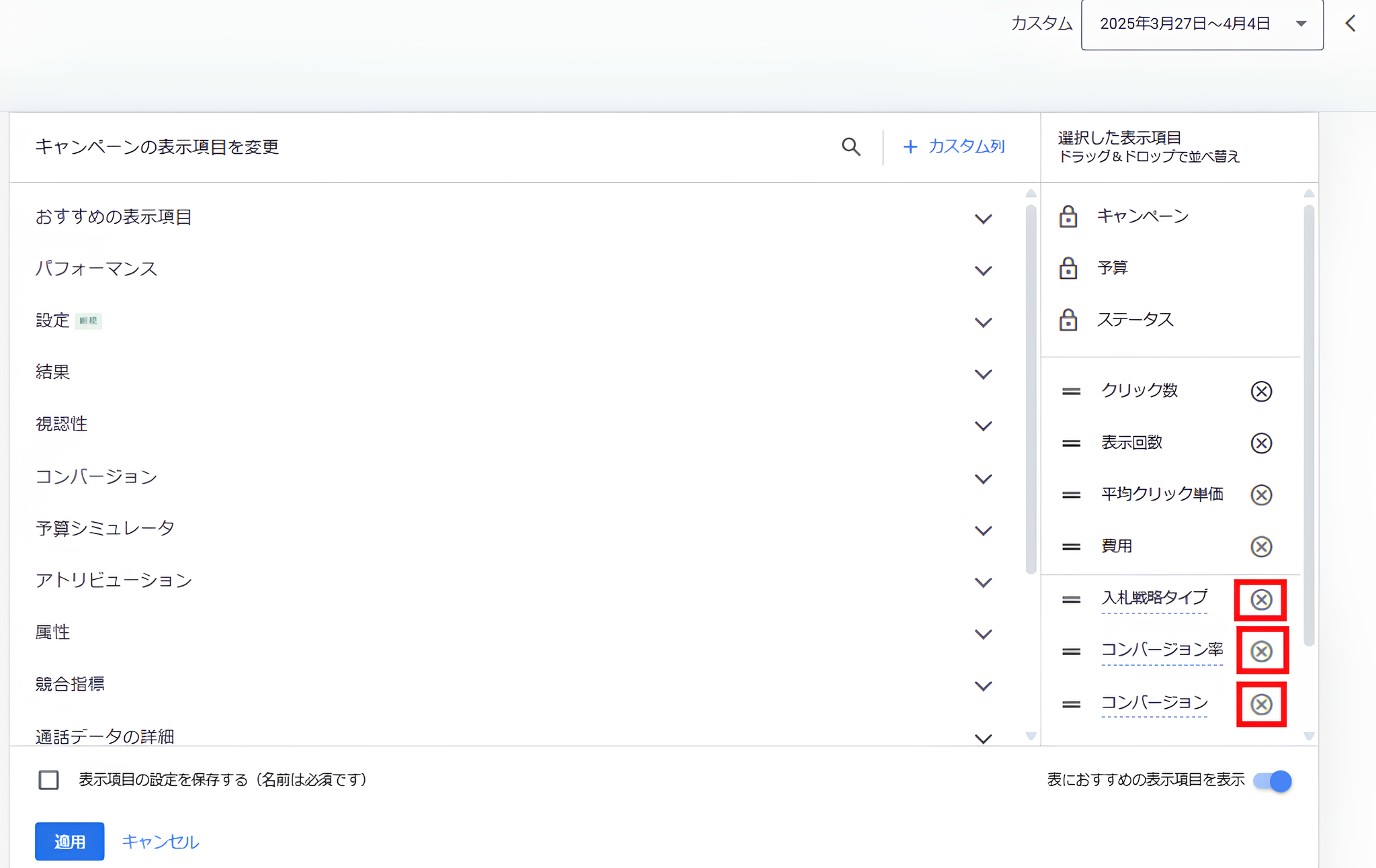Remove 入札戦略タイプ column
Screen dimensions: 1376x868
pos(1261,599)
